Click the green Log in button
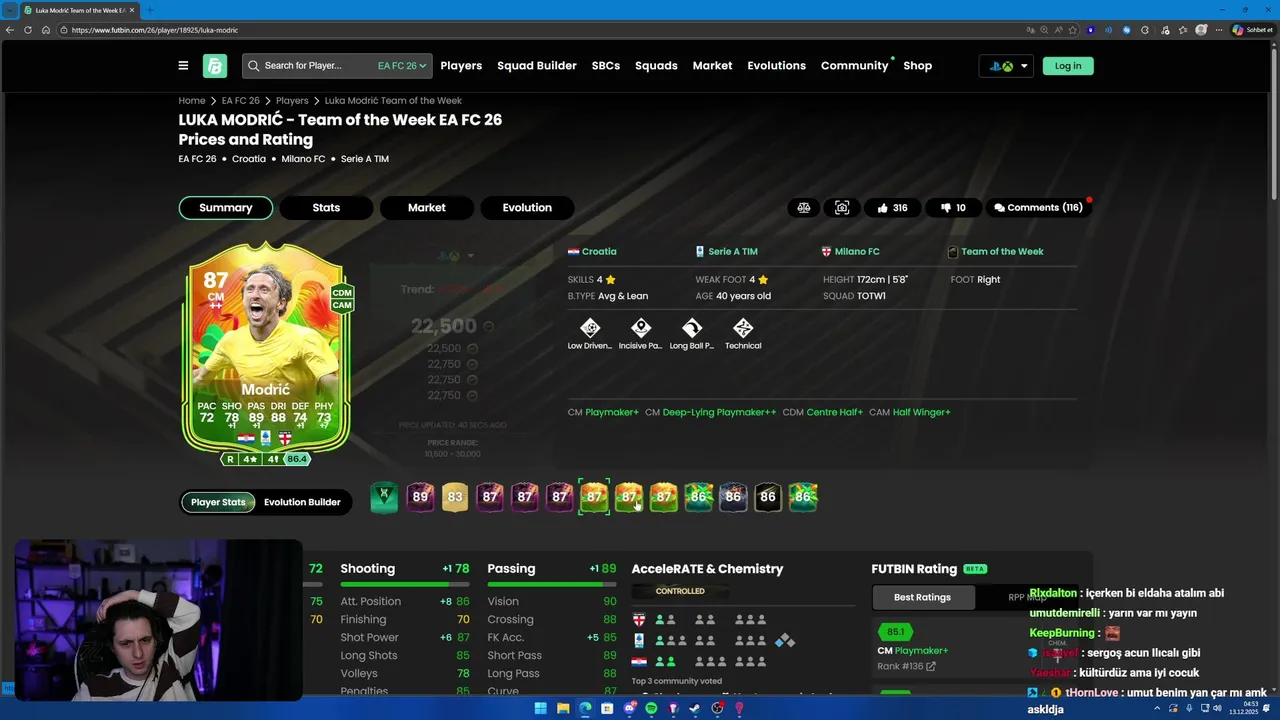This screenshot has height=720, width=1280. (x=1068, y=66)
